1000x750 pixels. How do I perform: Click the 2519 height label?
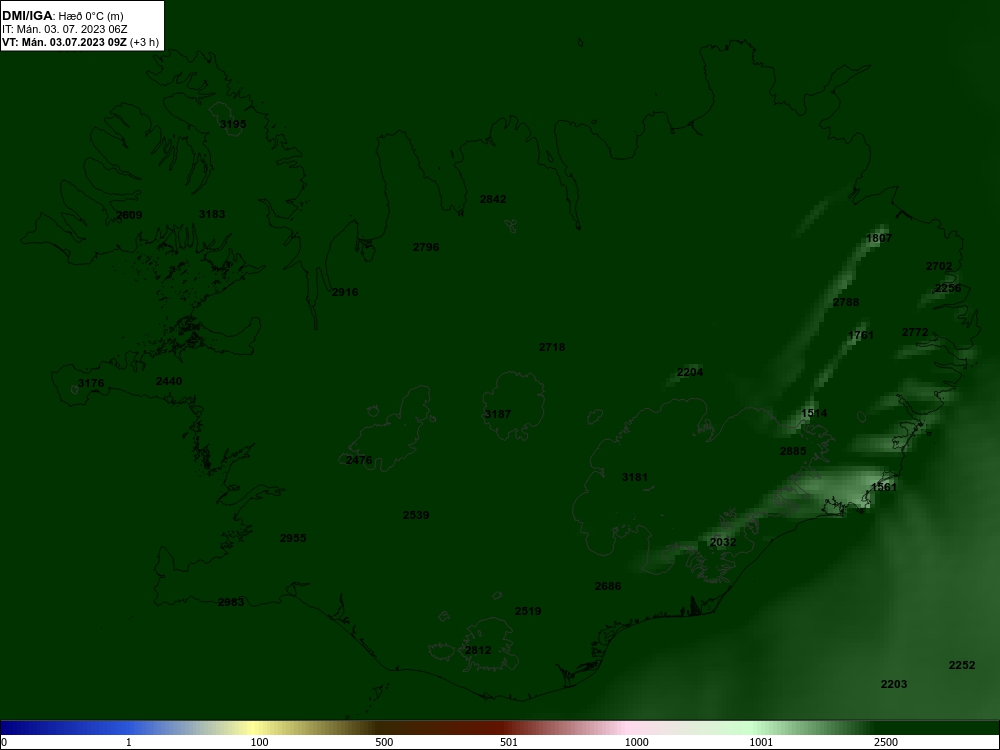528,611
